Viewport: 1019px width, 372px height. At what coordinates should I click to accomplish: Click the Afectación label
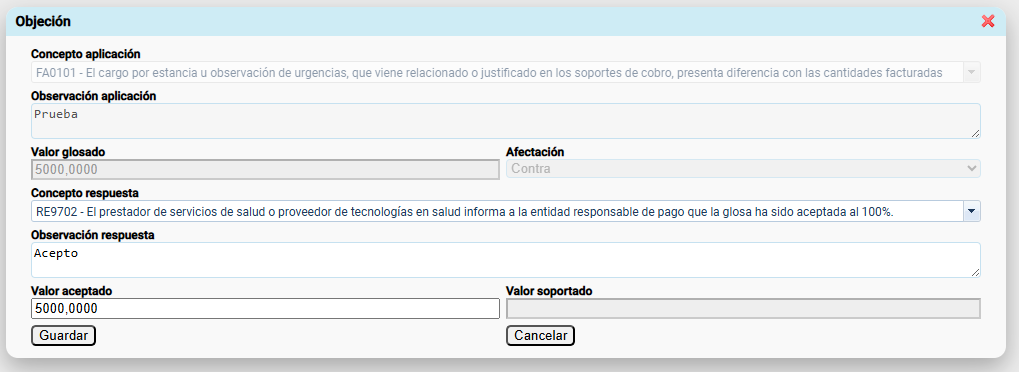click(535, 152)
